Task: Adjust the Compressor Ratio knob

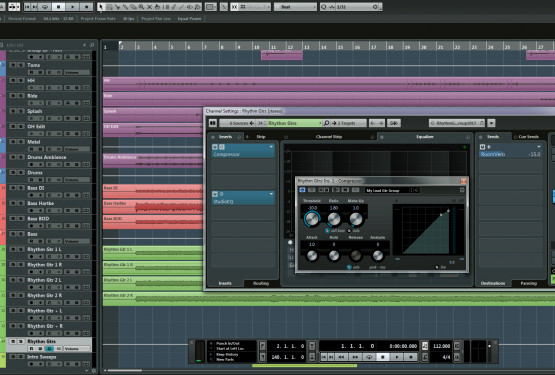Action: 334,219
